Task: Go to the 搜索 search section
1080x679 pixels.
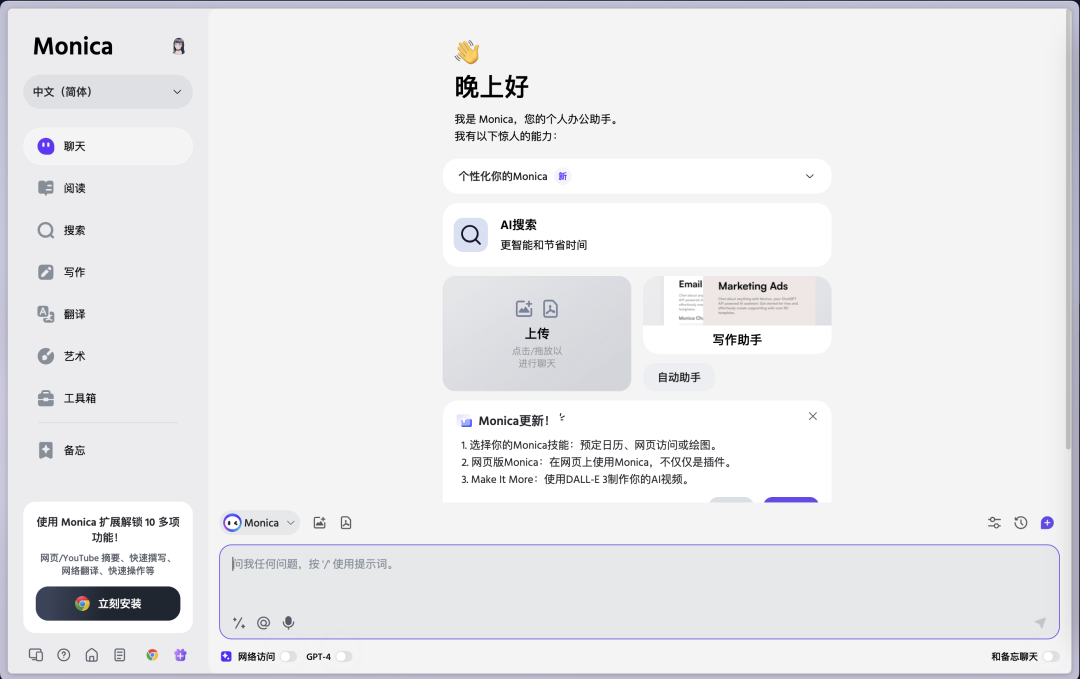Action: 107,230
